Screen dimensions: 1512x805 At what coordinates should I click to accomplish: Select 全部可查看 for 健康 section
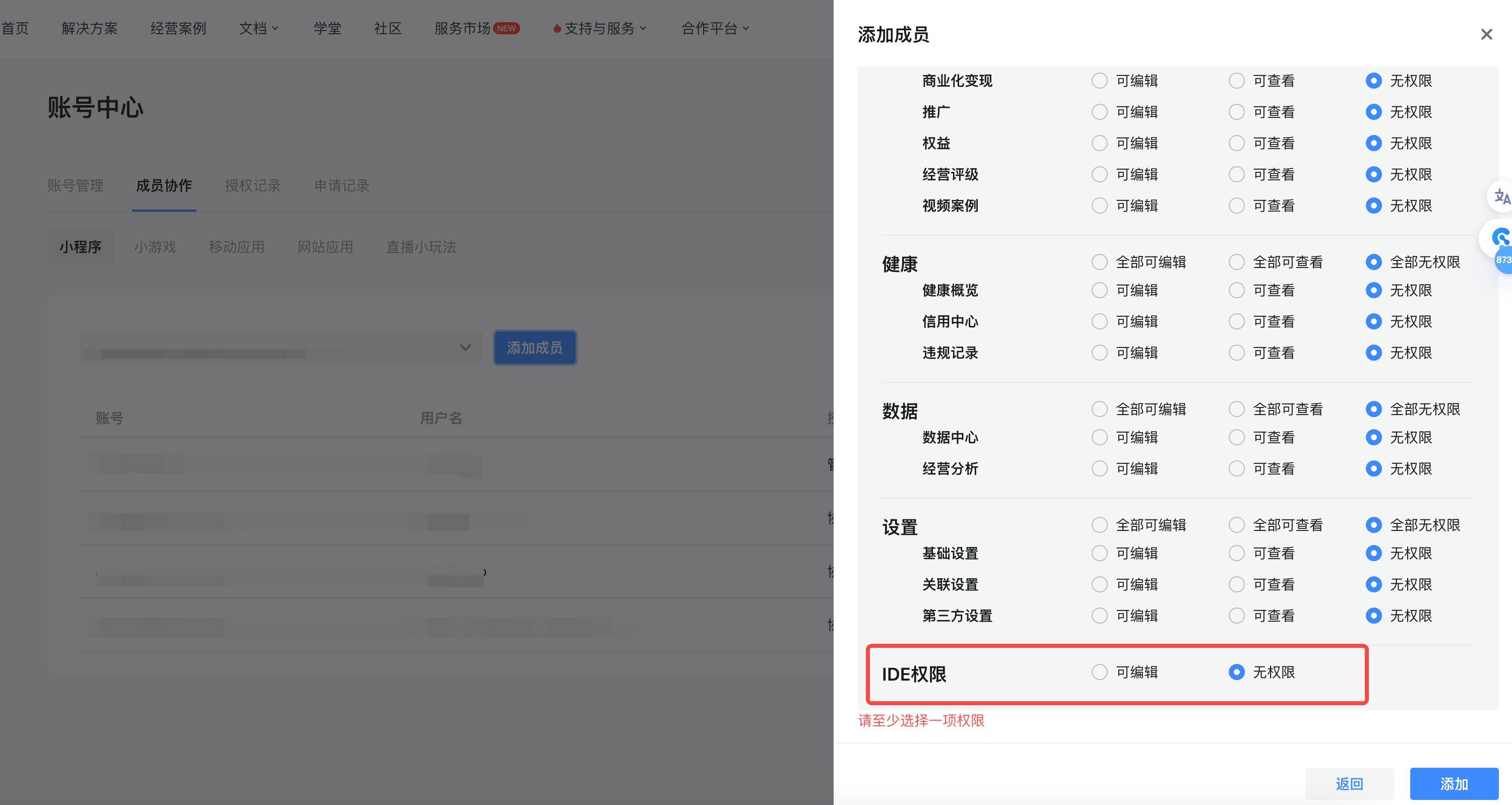(1237, 261)
